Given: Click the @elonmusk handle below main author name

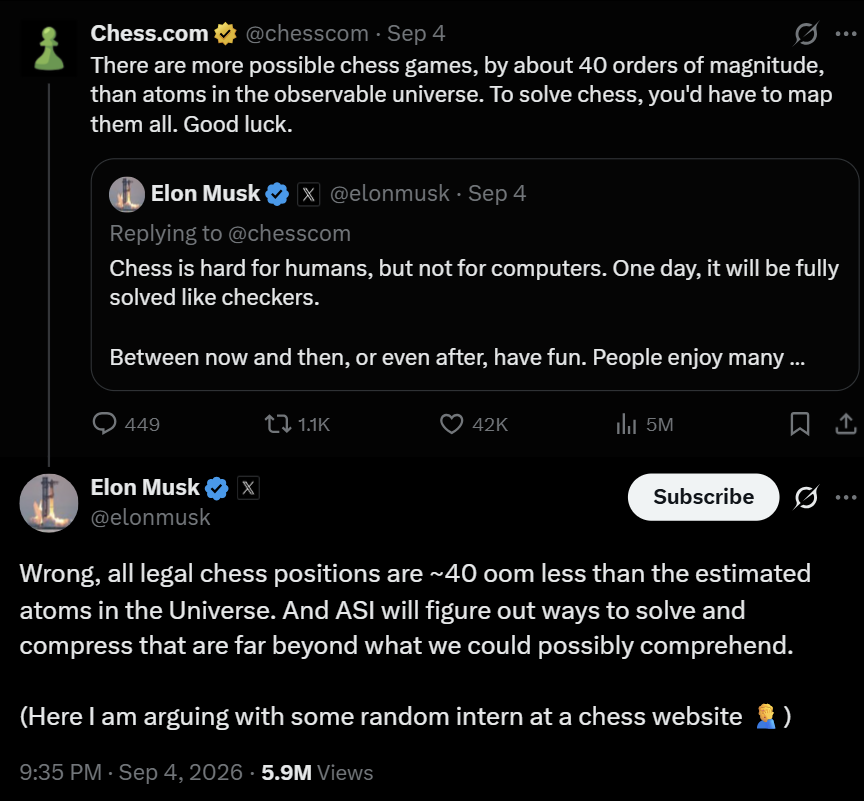Looking at the screenshot, I should (150, 517).
